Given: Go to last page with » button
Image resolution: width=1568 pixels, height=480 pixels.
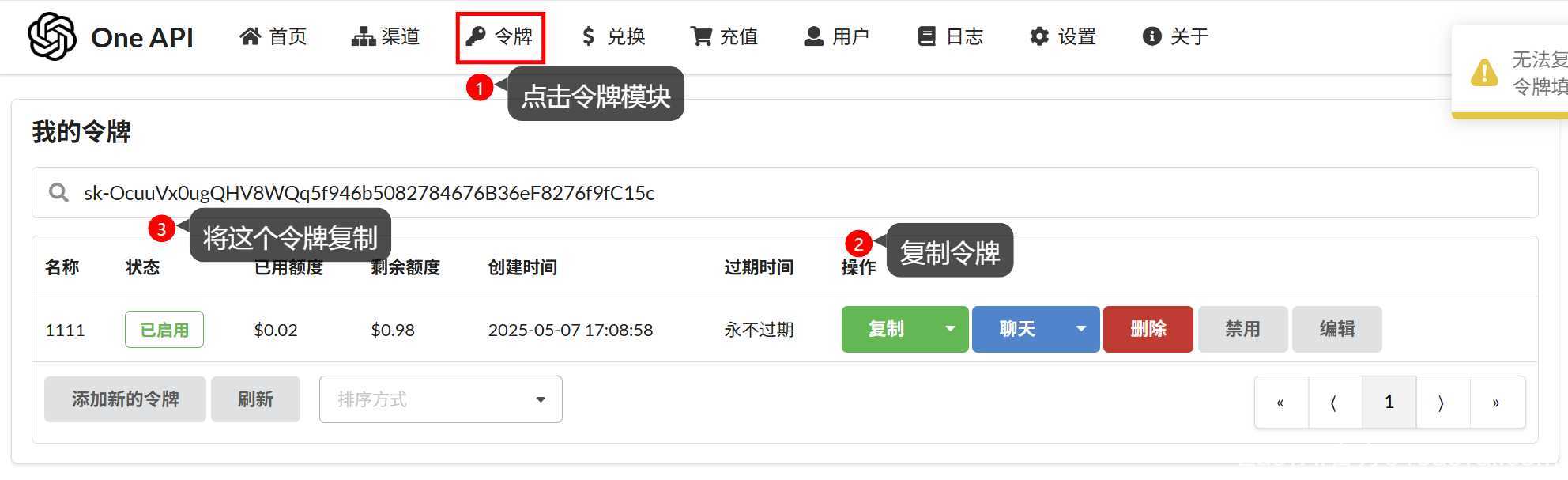Looking at the screenshot, I should tap(1495, 403).
